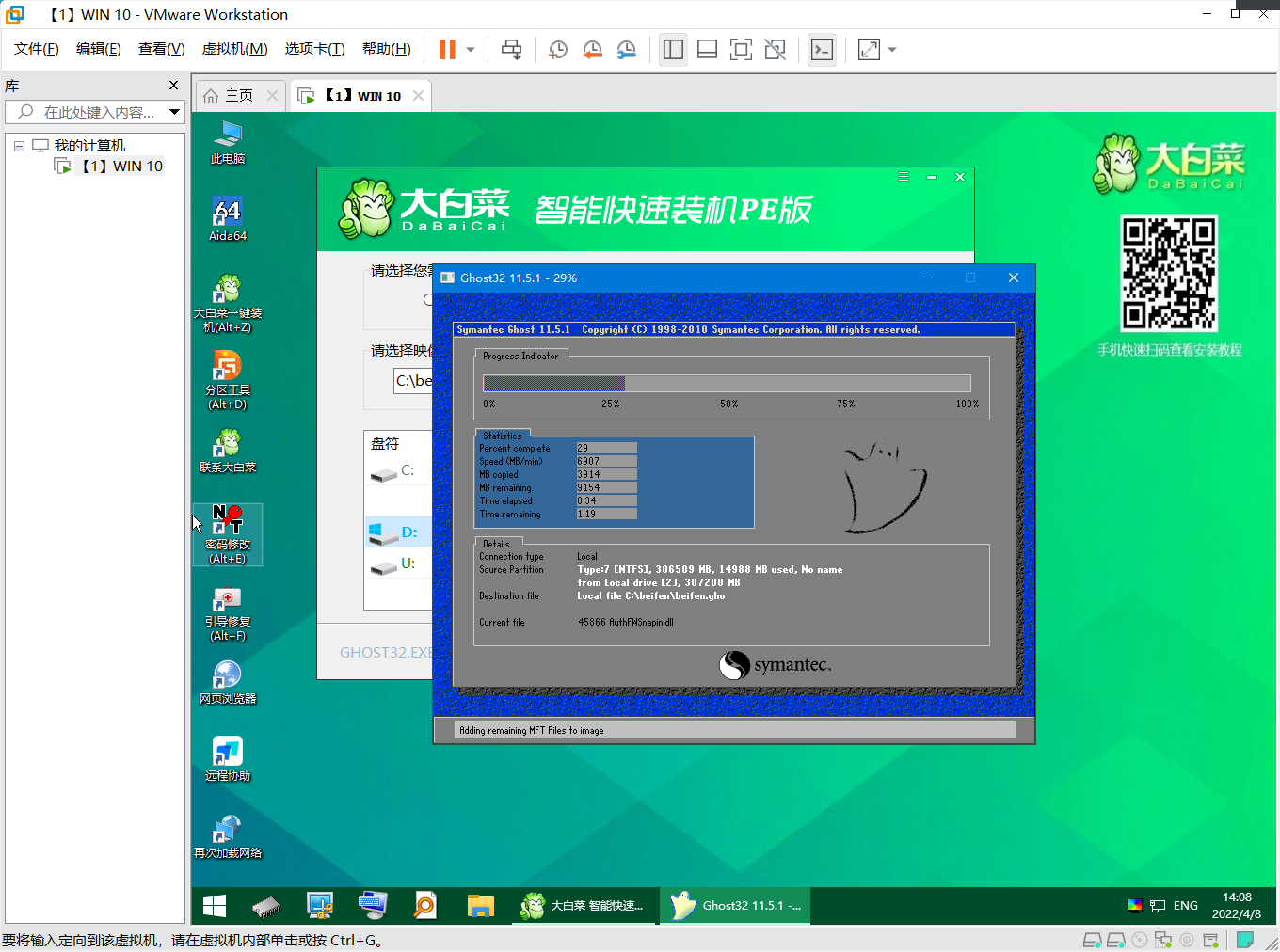
Task: Click the CD/DVD device status icon
Action: tap(1140, 940)
